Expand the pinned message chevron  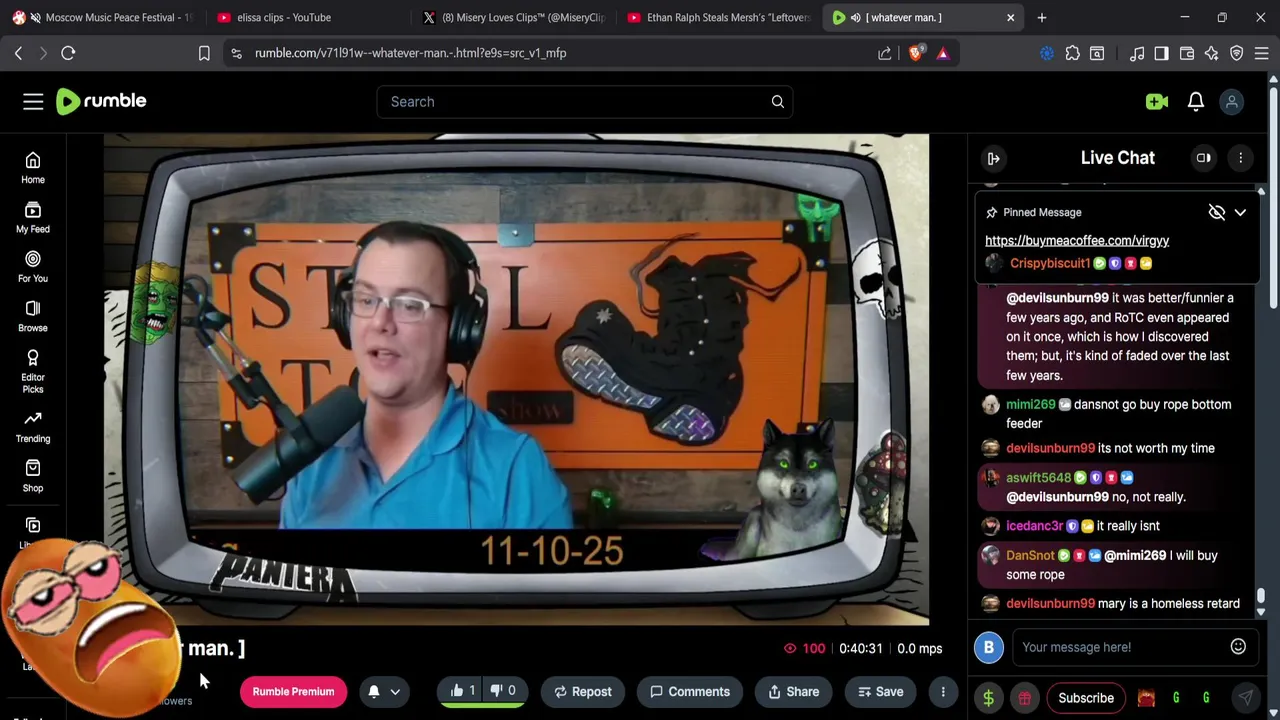click(x=1240, y=212)
